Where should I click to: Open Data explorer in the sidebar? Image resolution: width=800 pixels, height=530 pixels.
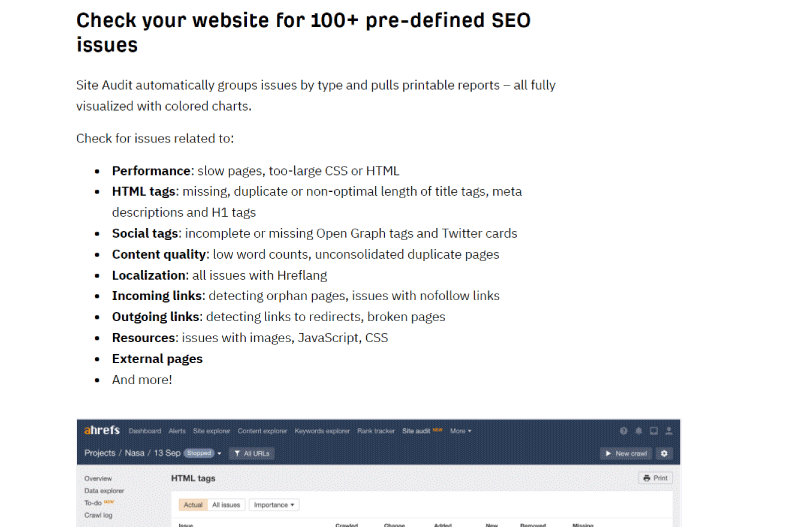pos(104,491)
